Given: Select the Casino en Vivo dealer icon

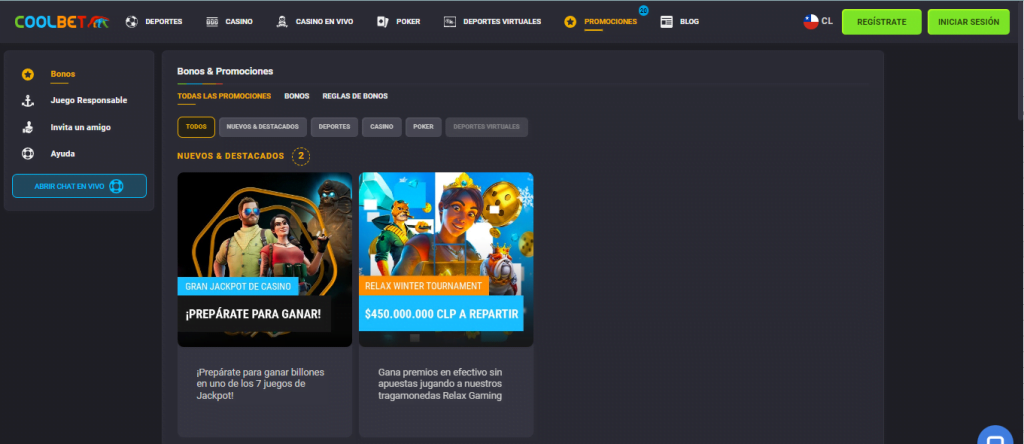Looking at the screenshot, I should tap(282, 21).
